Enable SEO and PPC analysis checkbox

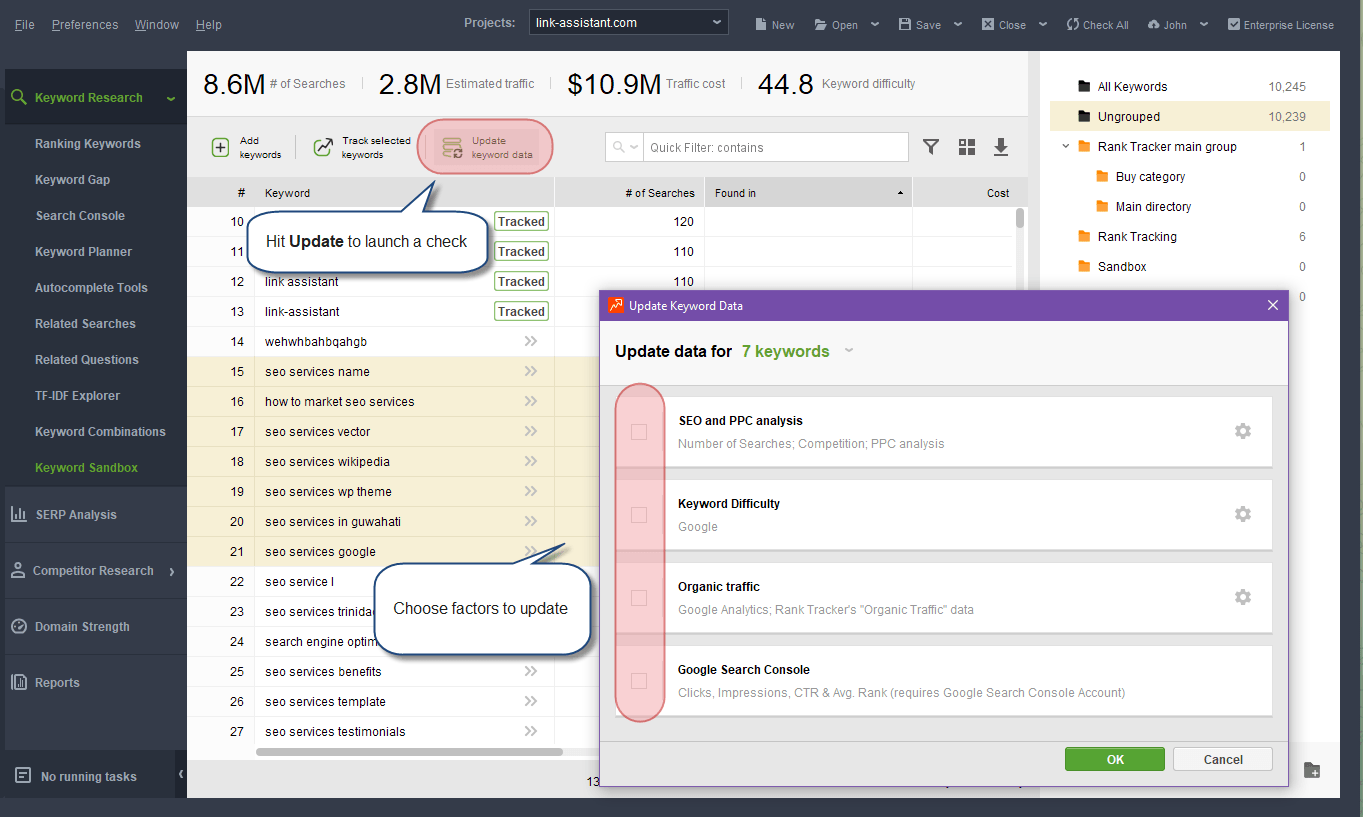[x=639, y=432]
